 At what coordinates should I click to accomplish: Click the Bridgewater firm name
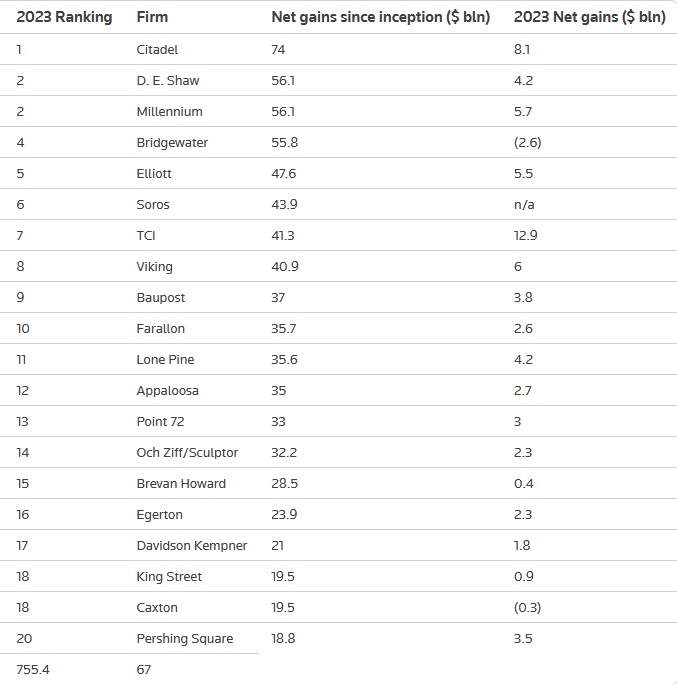[x=172, y=142]
